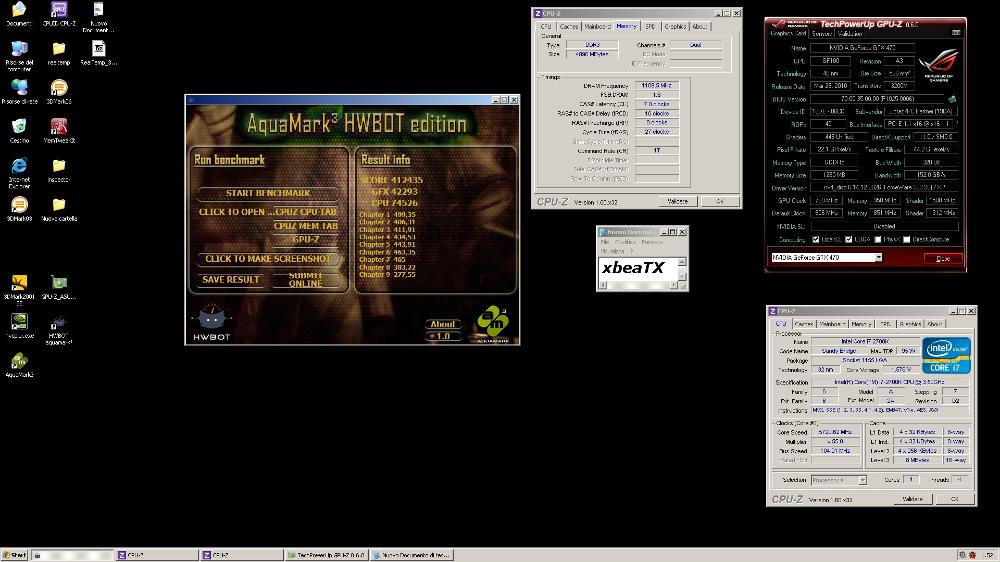This screenshot has height=562, width=1000.
Task: Toggle the CUDA checkbox in GPU-Z
Action: (x=848, y=240)
